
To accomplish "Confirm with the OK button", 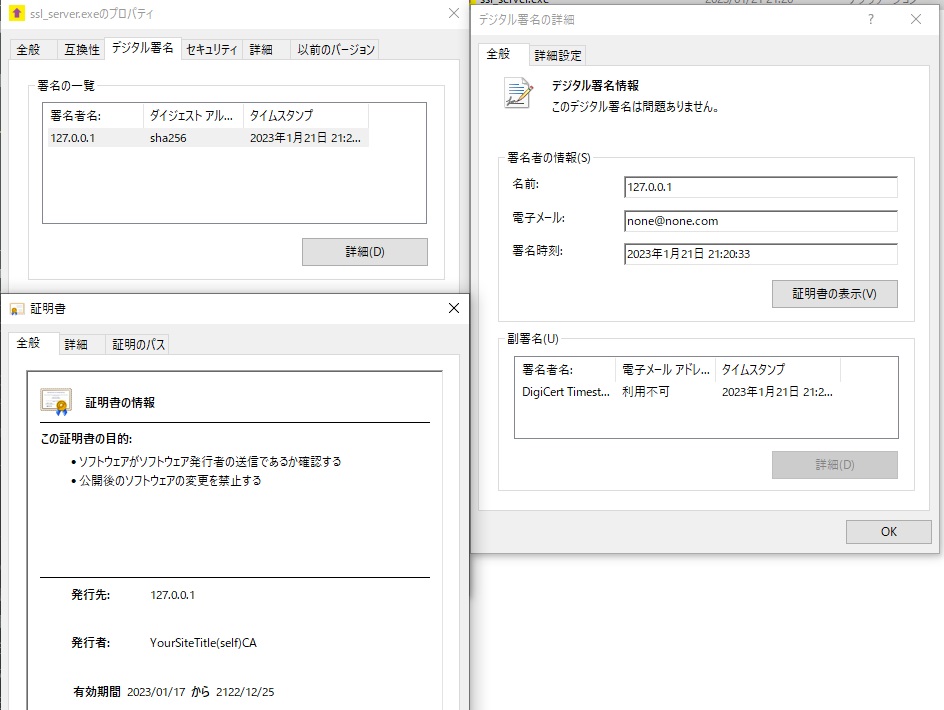I will pos(889,532).
